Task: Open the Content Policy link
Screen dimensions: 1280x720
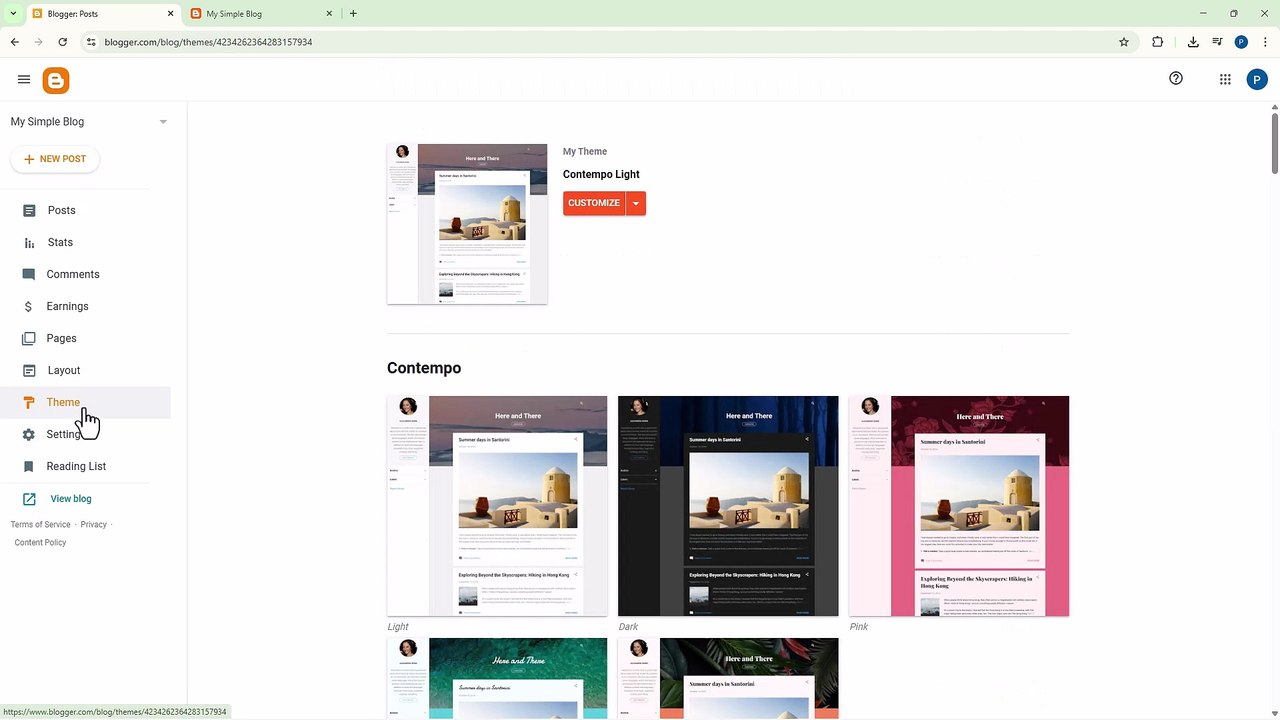Action: (40, 542)
